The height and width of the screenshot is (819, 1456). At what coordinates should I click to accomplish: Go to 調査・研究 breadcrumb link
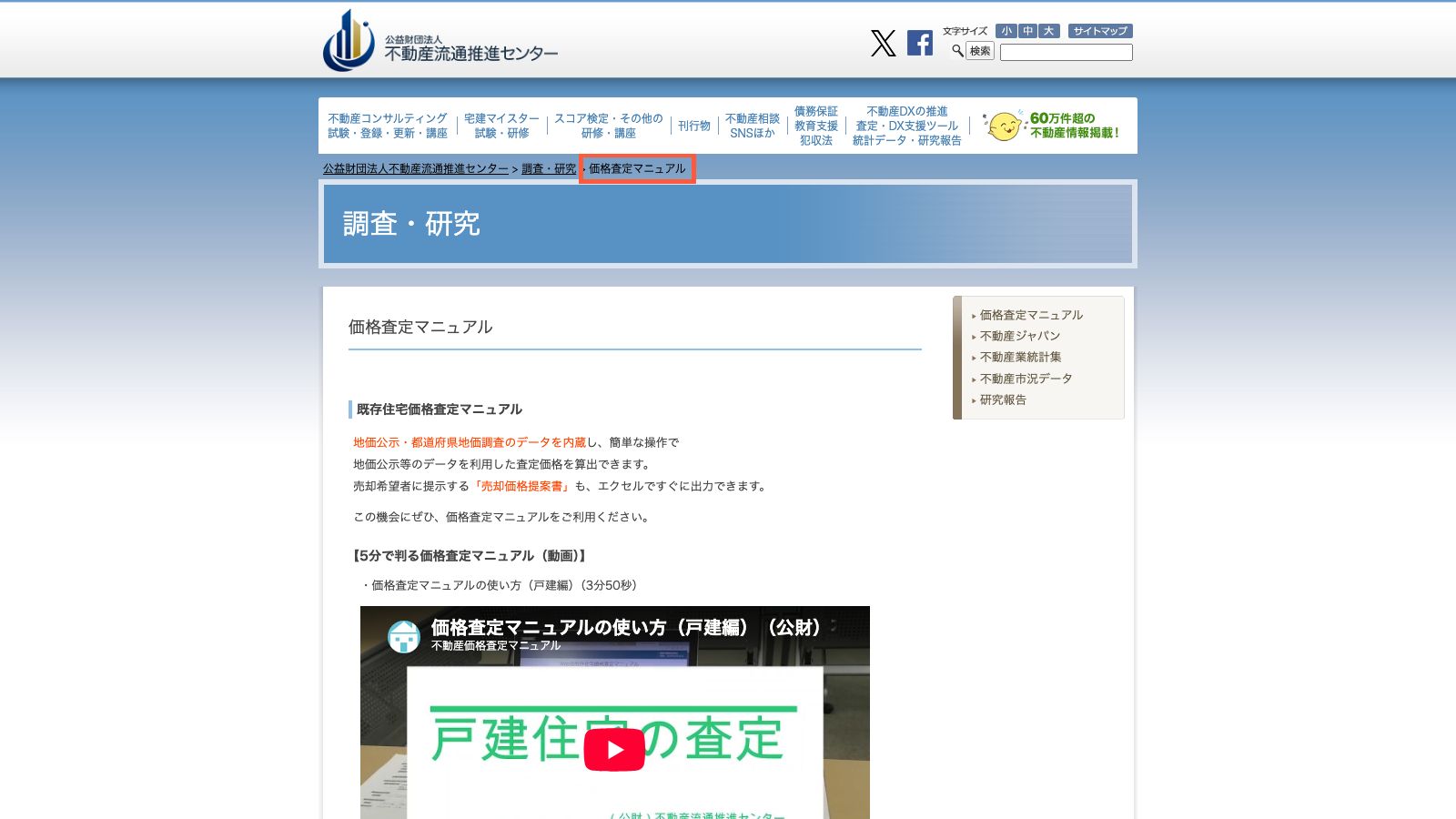(x=549, y=169)
